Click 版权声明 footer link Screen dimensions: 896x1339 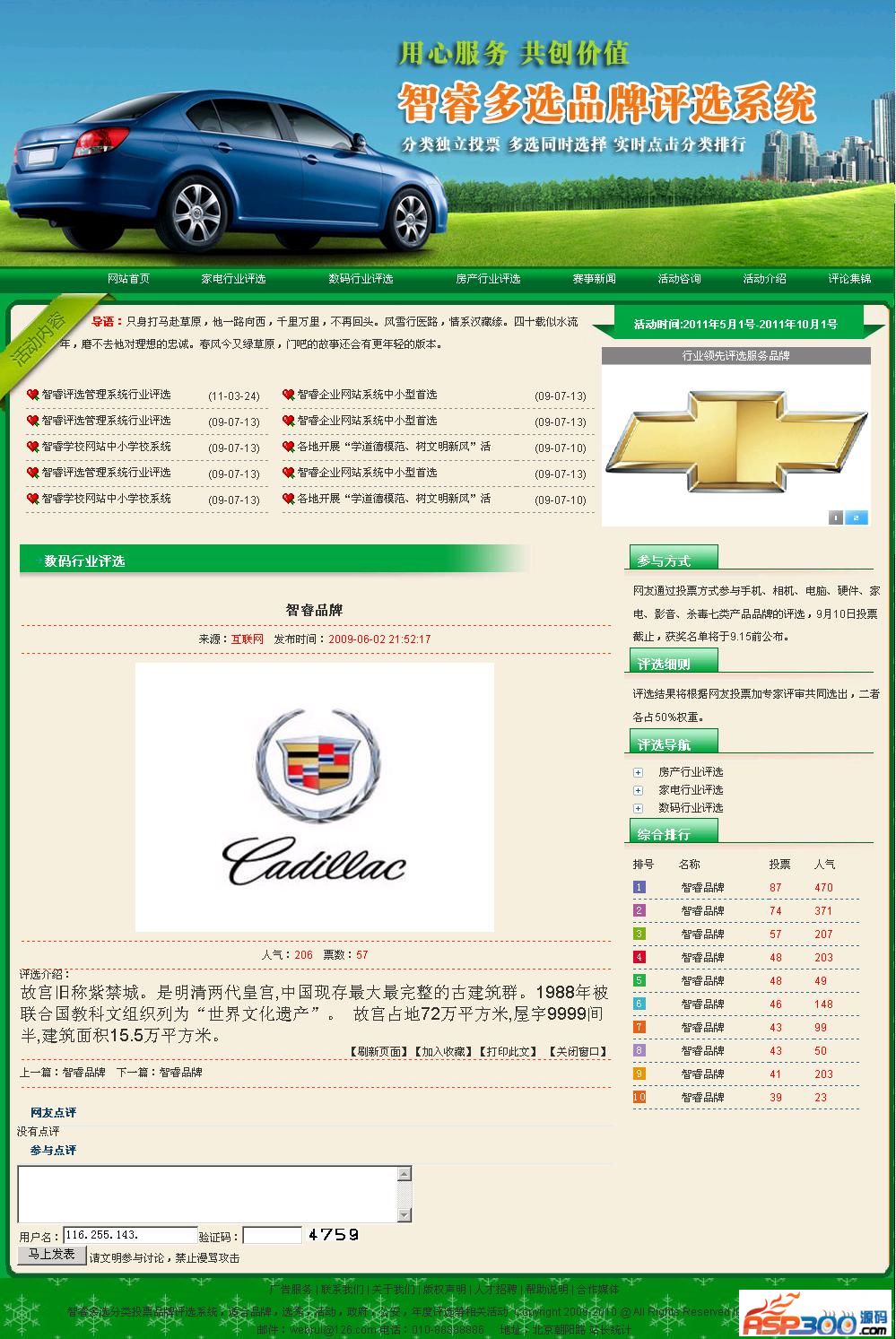445,1290
